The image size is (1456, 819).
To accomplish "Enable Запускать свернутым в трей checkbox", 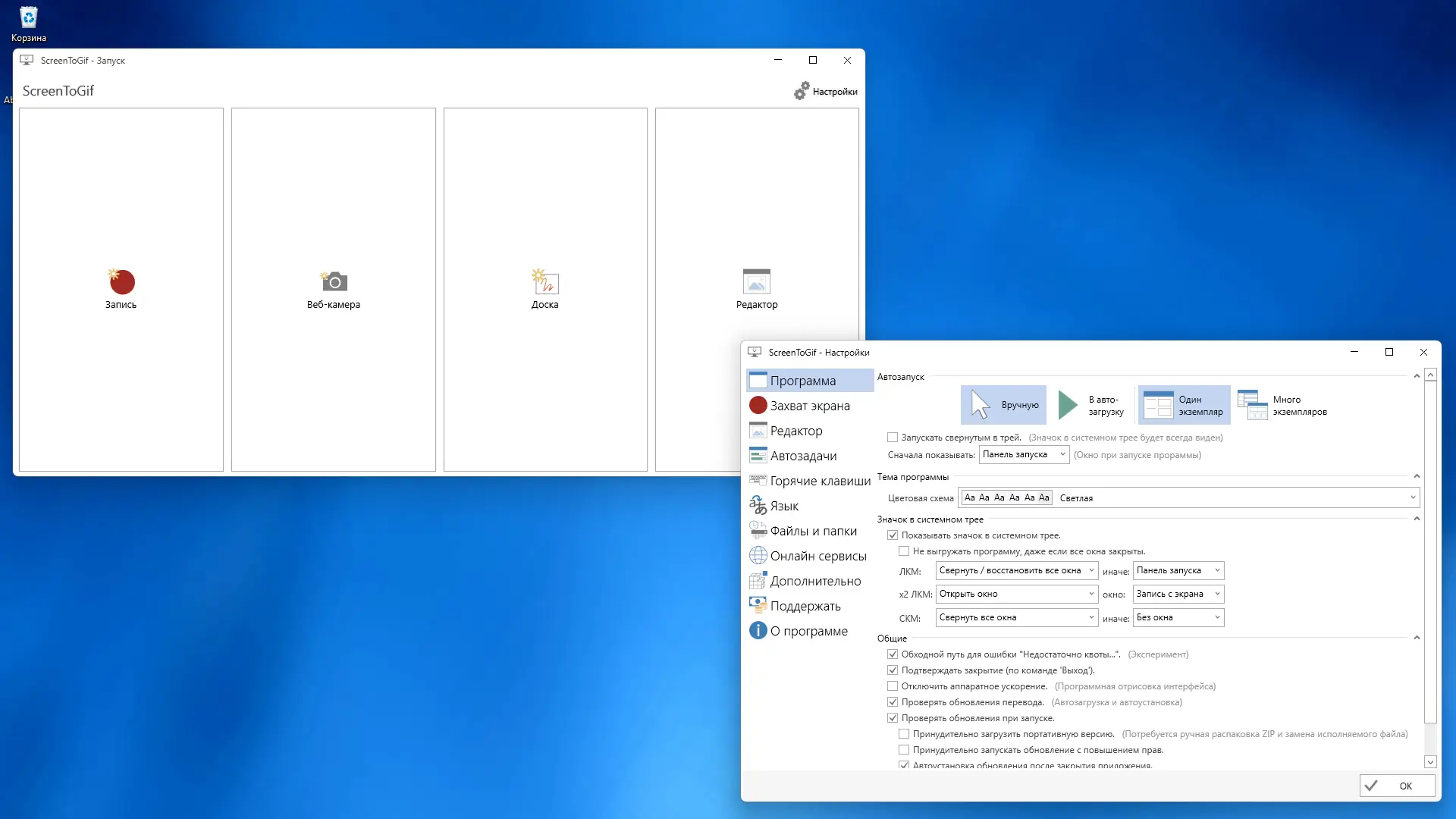I will [893, 438].
